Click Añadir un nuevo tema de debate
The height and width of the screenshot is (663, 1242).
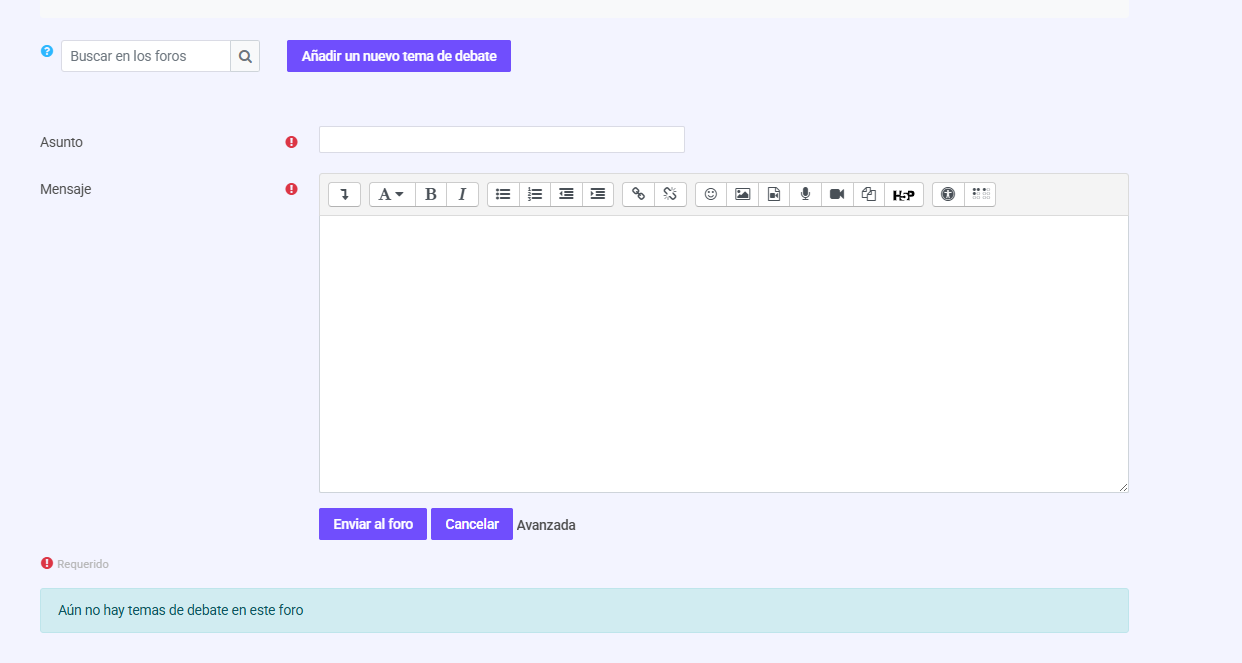399,56
